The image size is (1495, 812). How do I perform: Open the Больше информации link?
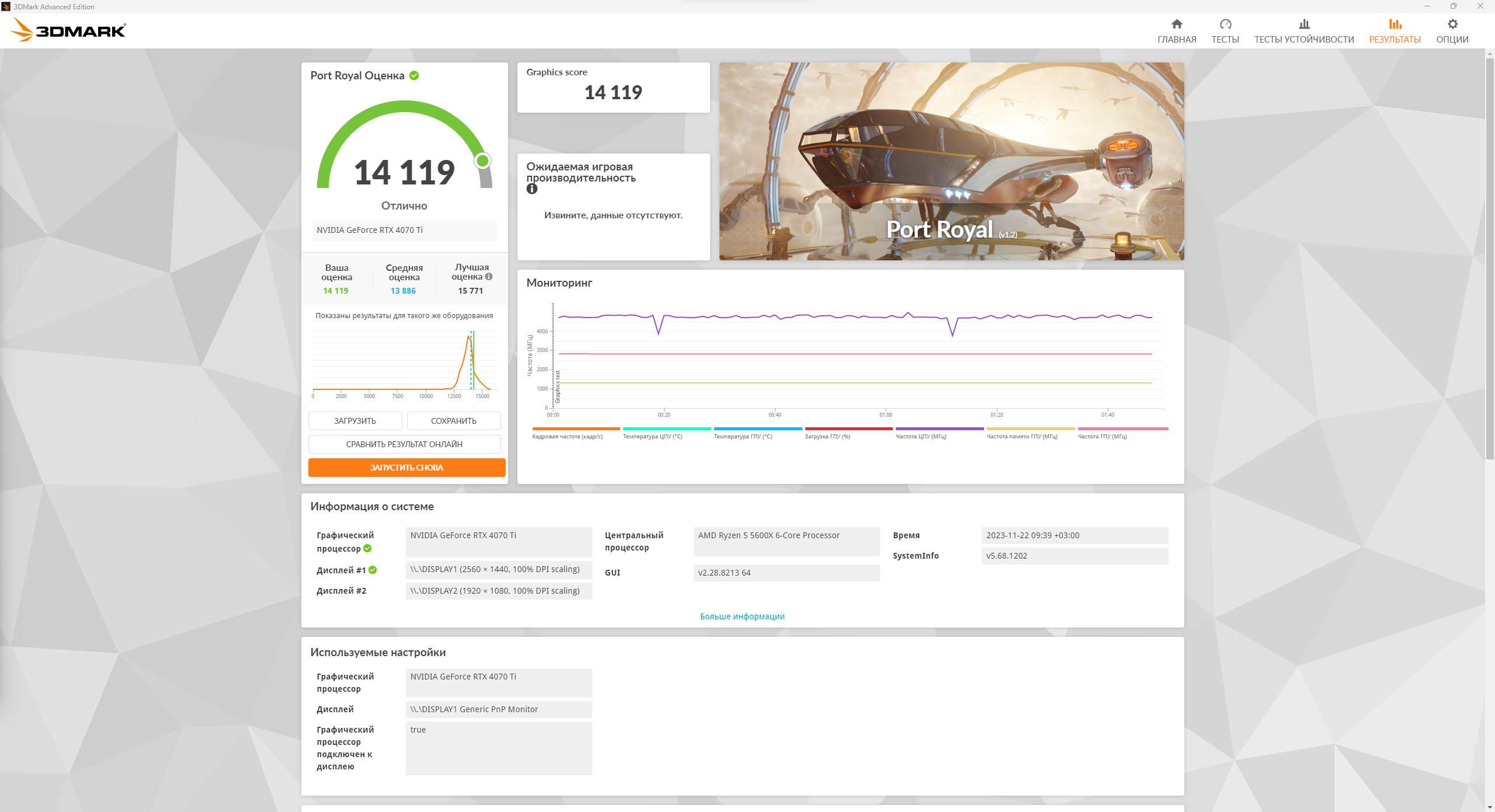point(742,616)
